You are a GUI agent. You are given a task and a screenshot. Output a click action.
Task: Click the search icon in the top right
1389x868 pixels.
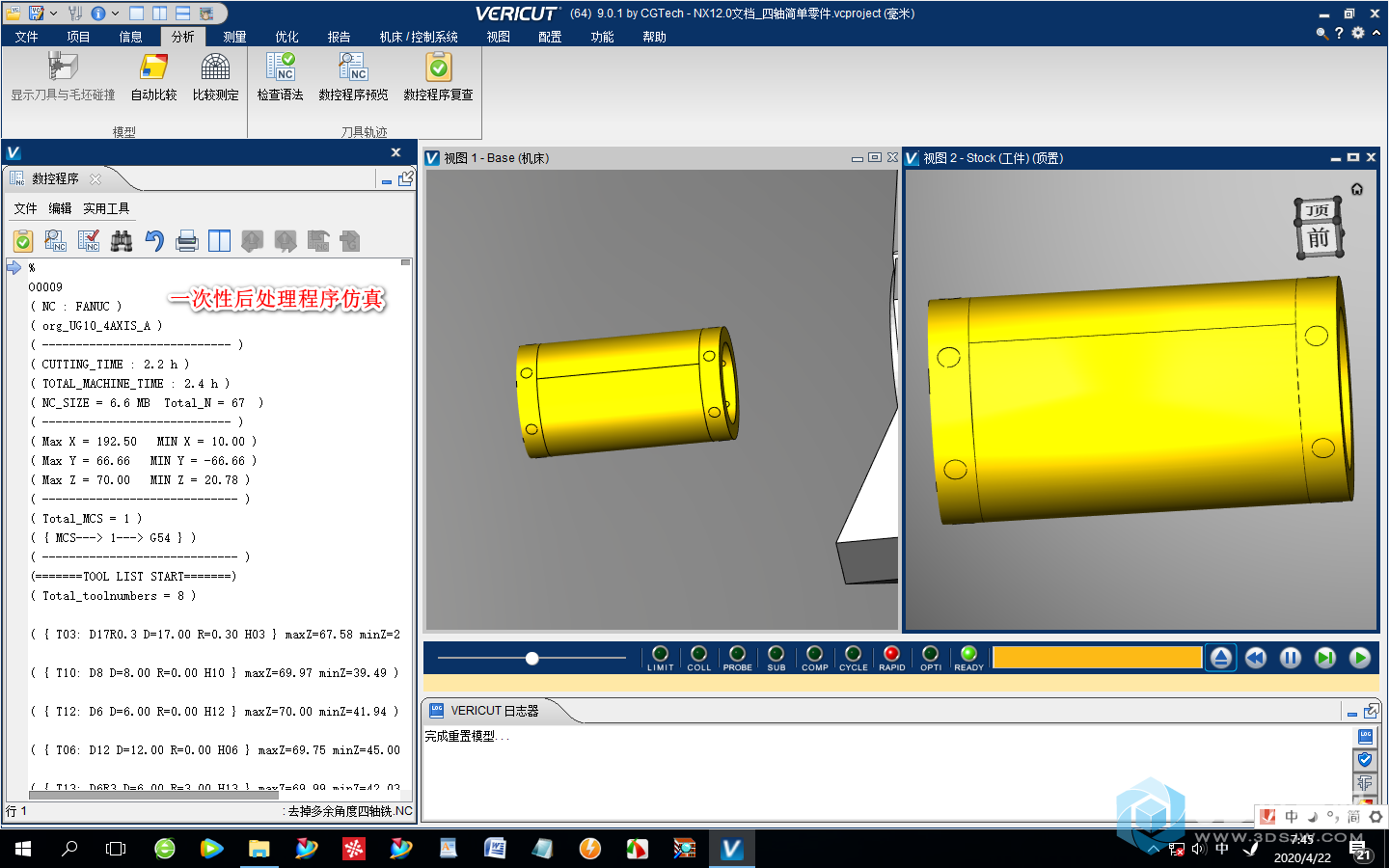pos(1321,33)
